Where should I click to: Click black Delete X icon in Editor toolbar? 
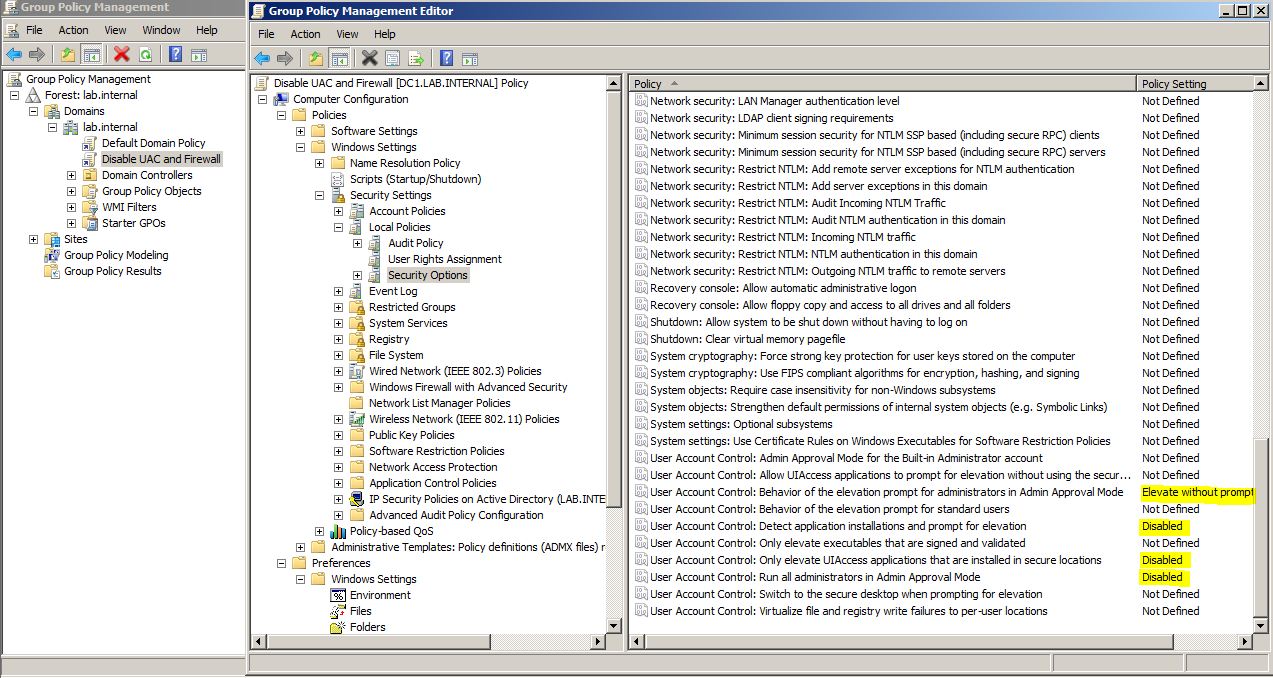[x=369, y=59]
